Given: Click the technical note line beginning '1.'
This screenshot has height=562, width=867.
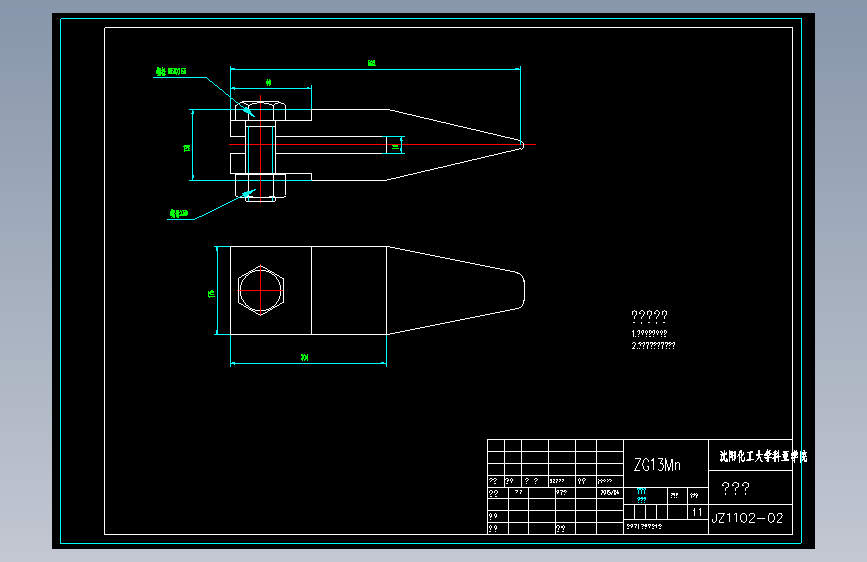Looking at the screenshot, I should click(x=649, y=334).
